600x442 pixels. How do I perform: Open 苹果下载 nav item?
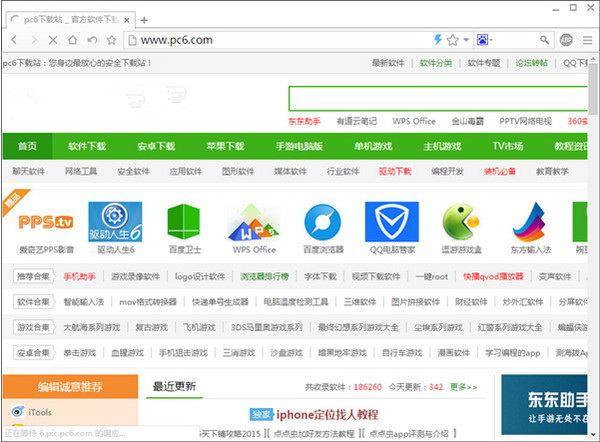pyautogui.click(x=225, y=146)
